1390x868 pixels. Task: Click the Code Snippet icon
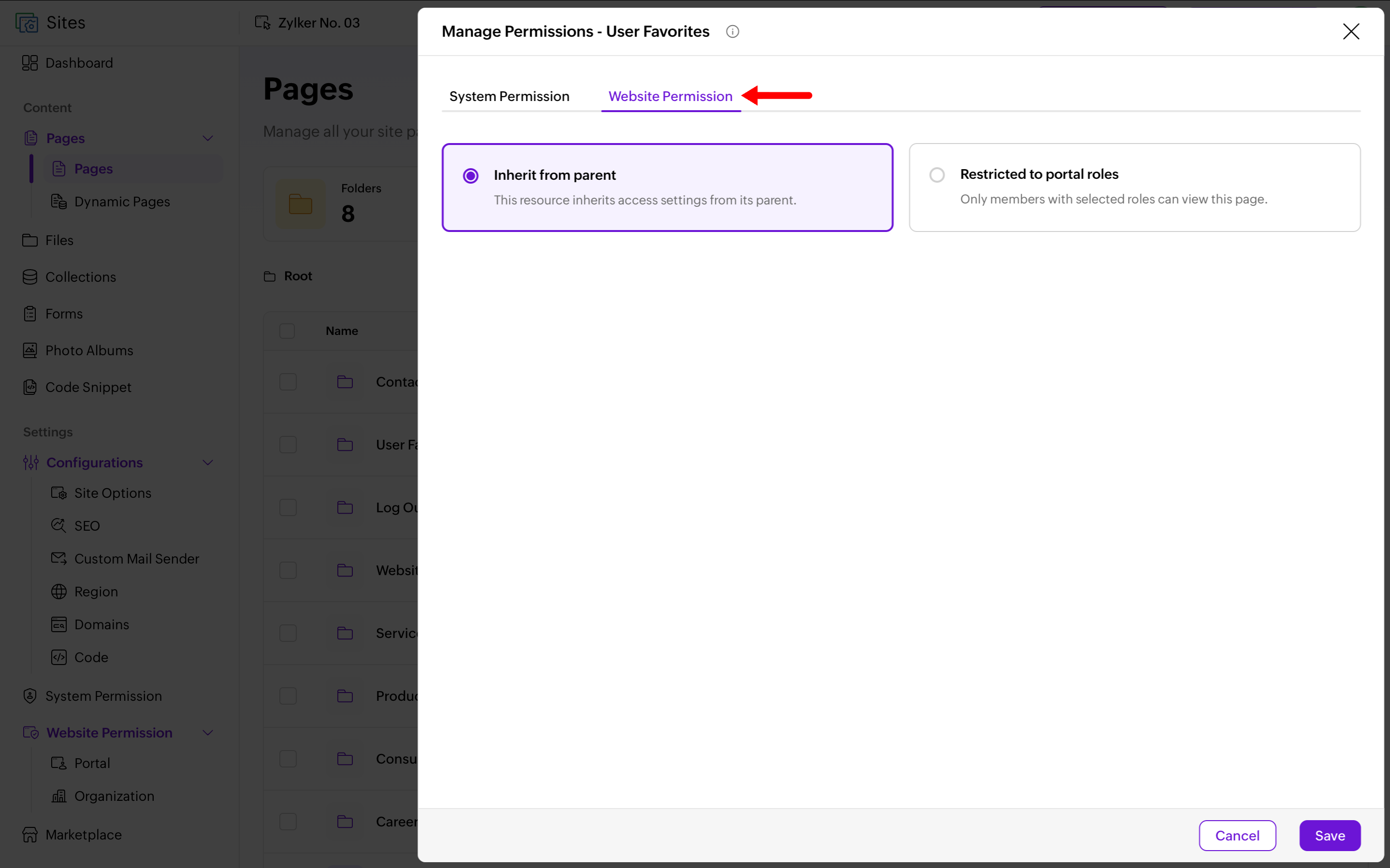point(30,387)
